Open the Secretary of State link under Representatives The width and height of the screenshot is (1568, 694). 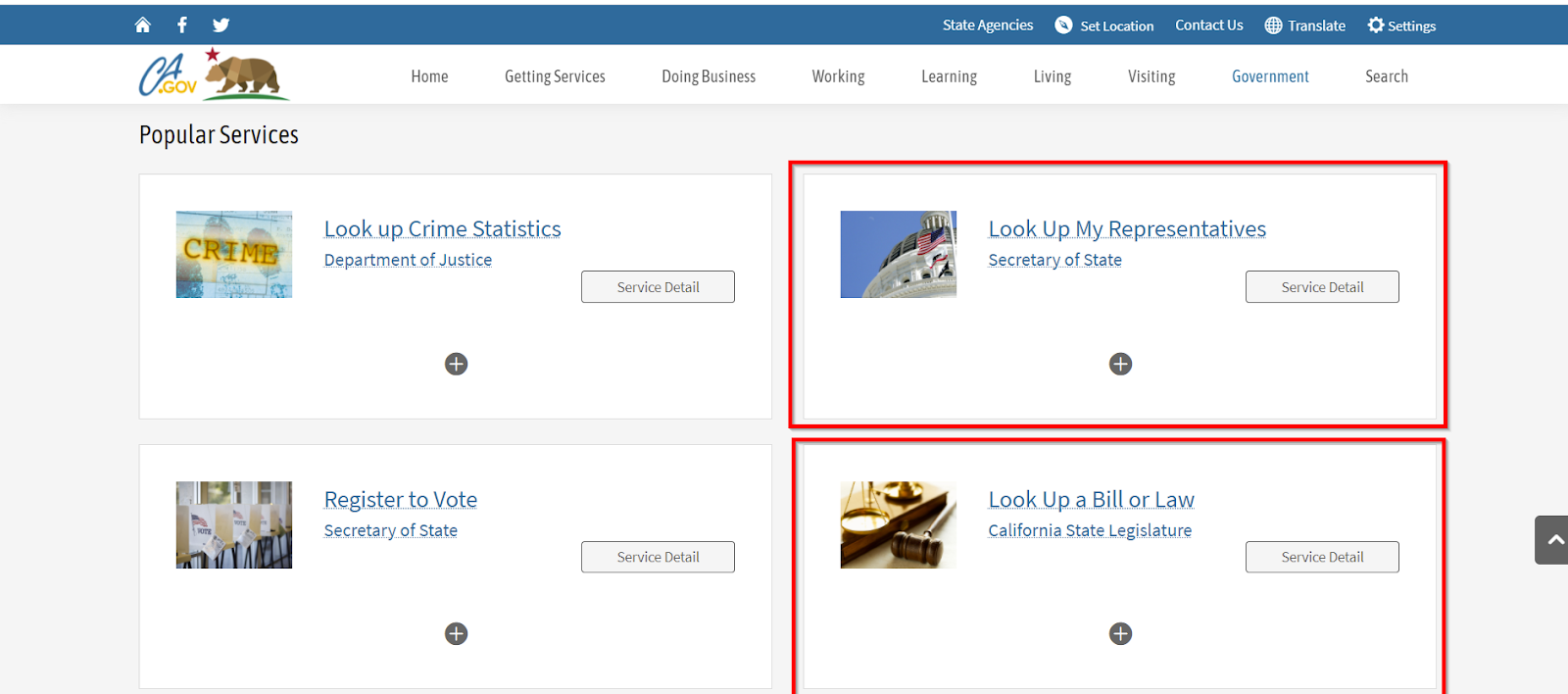point(1054,260)
